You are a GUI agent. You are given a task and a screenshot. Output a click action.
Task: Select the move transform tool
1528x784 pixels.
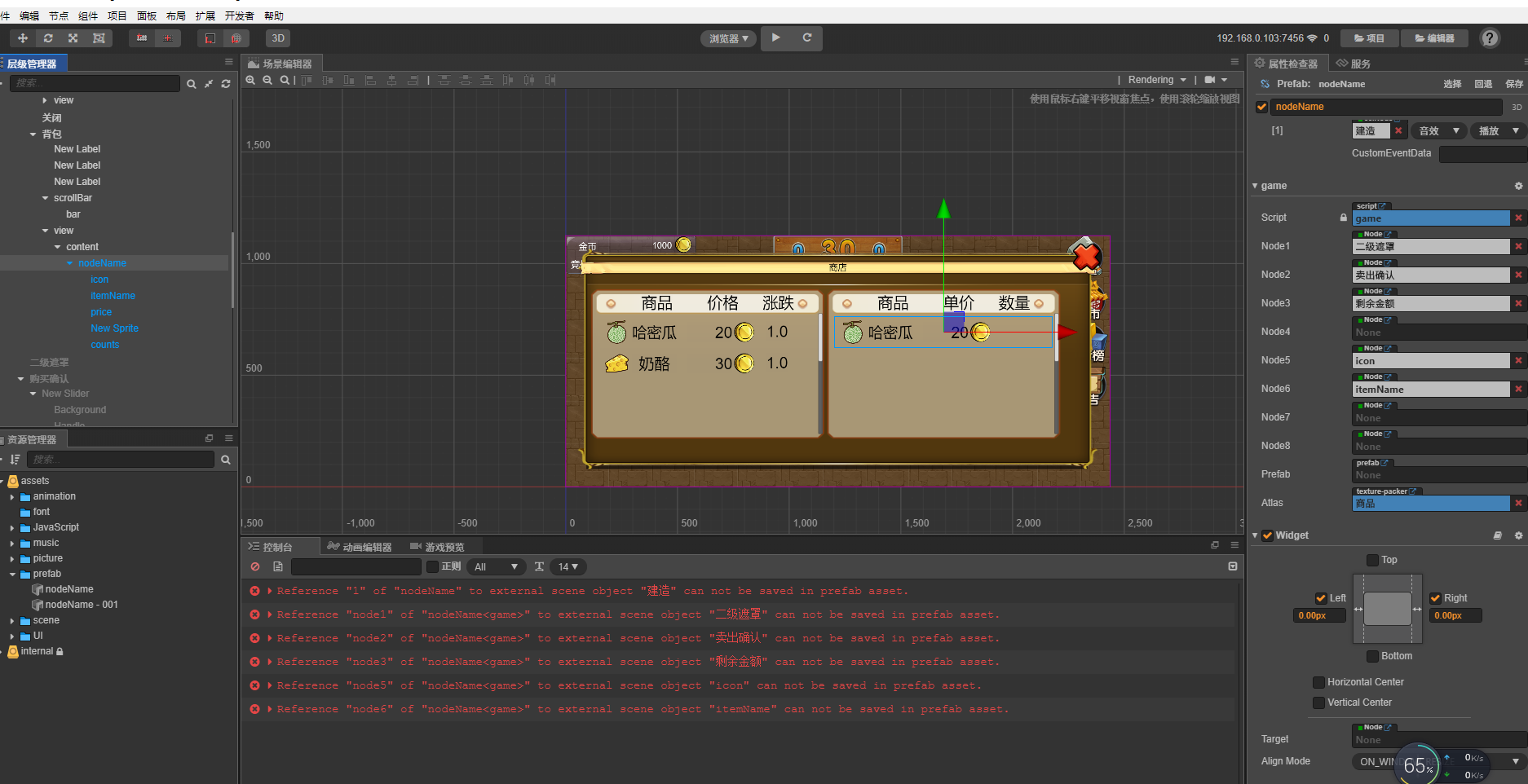(23, 38)
